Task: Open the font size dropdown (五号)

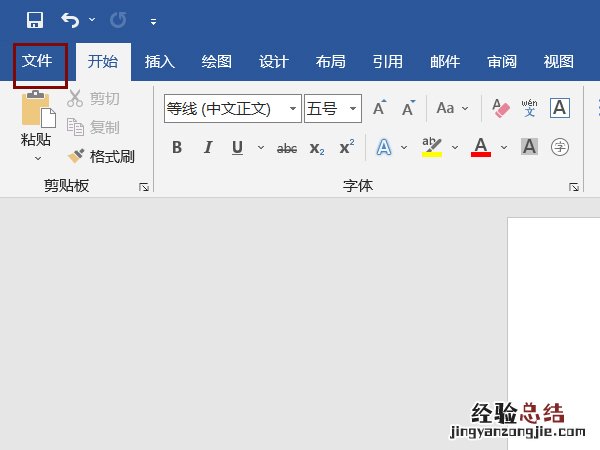Action: pos(354,108)
